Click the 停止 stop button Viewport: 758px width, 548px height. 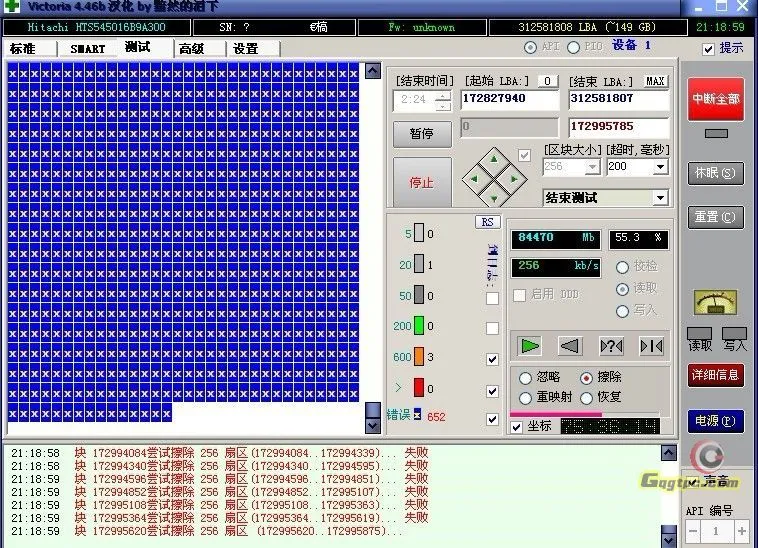tap(422, 182)
